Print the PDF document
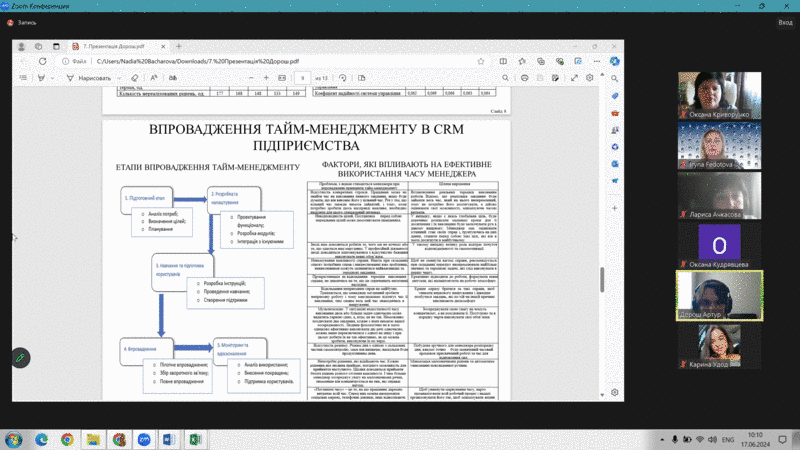 (524, 78)
